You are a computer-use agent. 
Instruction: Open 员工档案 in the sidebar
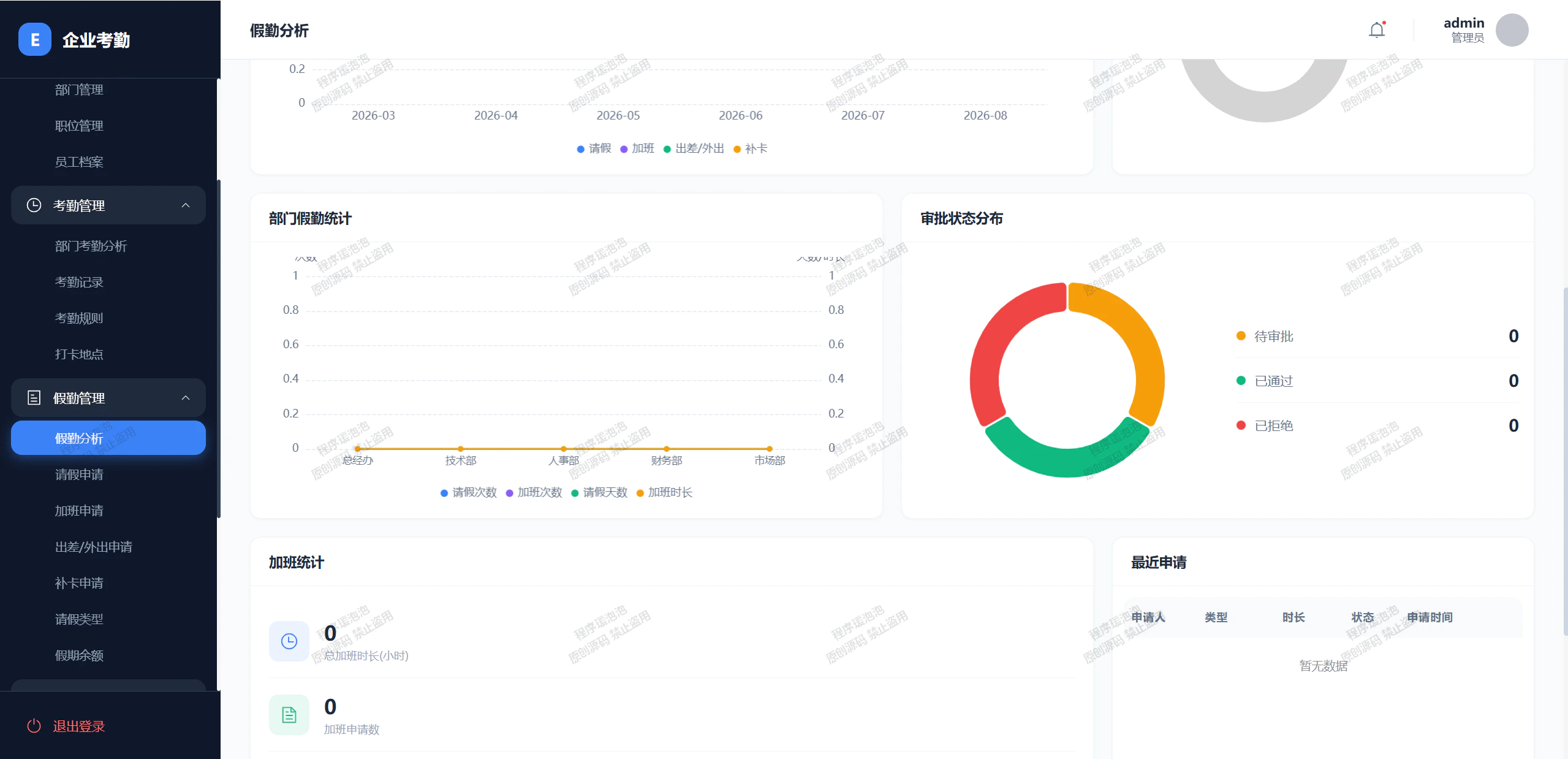pyautogui.click(x=79, y=162)
